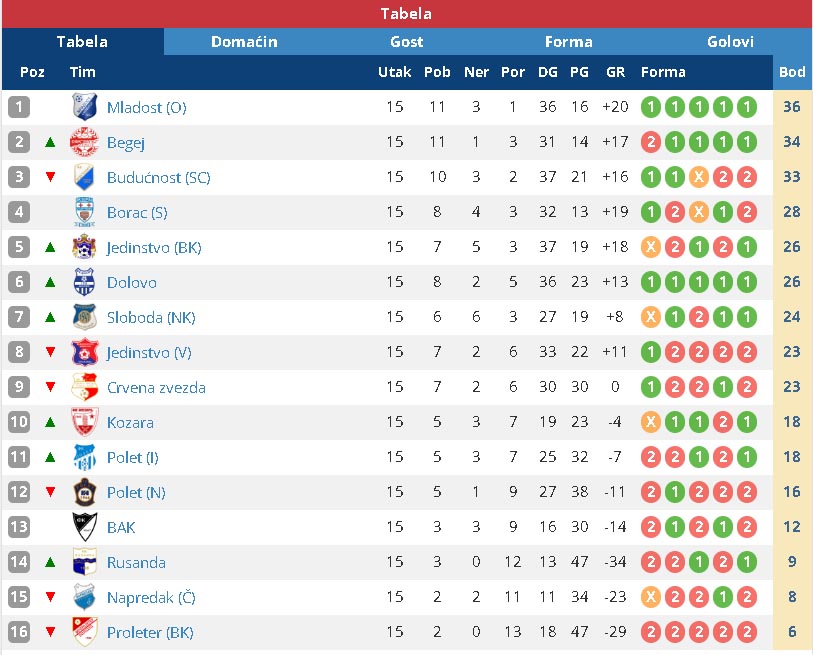Click the Proleter (BK) club crest
Screen dimensions: 813x655
point(84,632)
